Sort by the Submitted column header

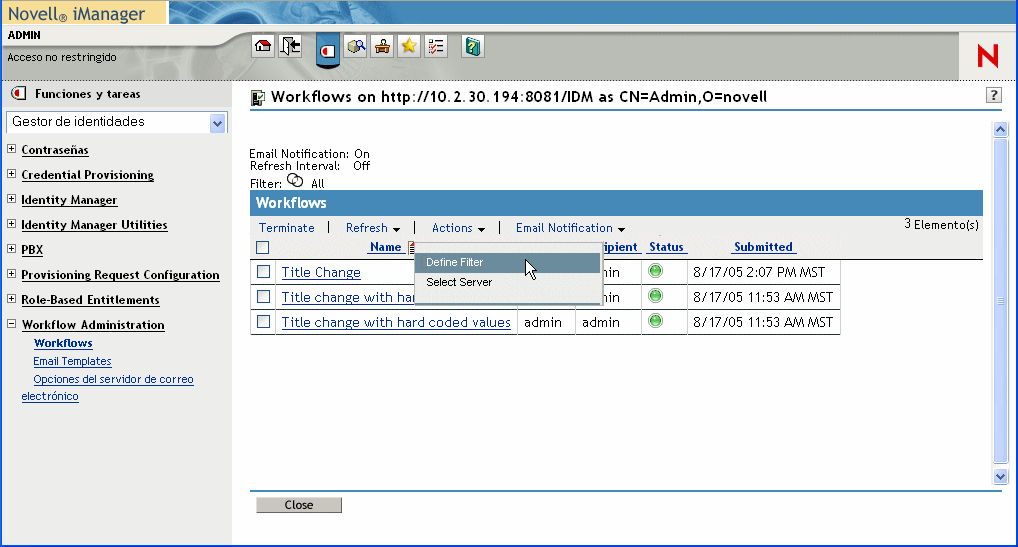(x=763, y=247)
